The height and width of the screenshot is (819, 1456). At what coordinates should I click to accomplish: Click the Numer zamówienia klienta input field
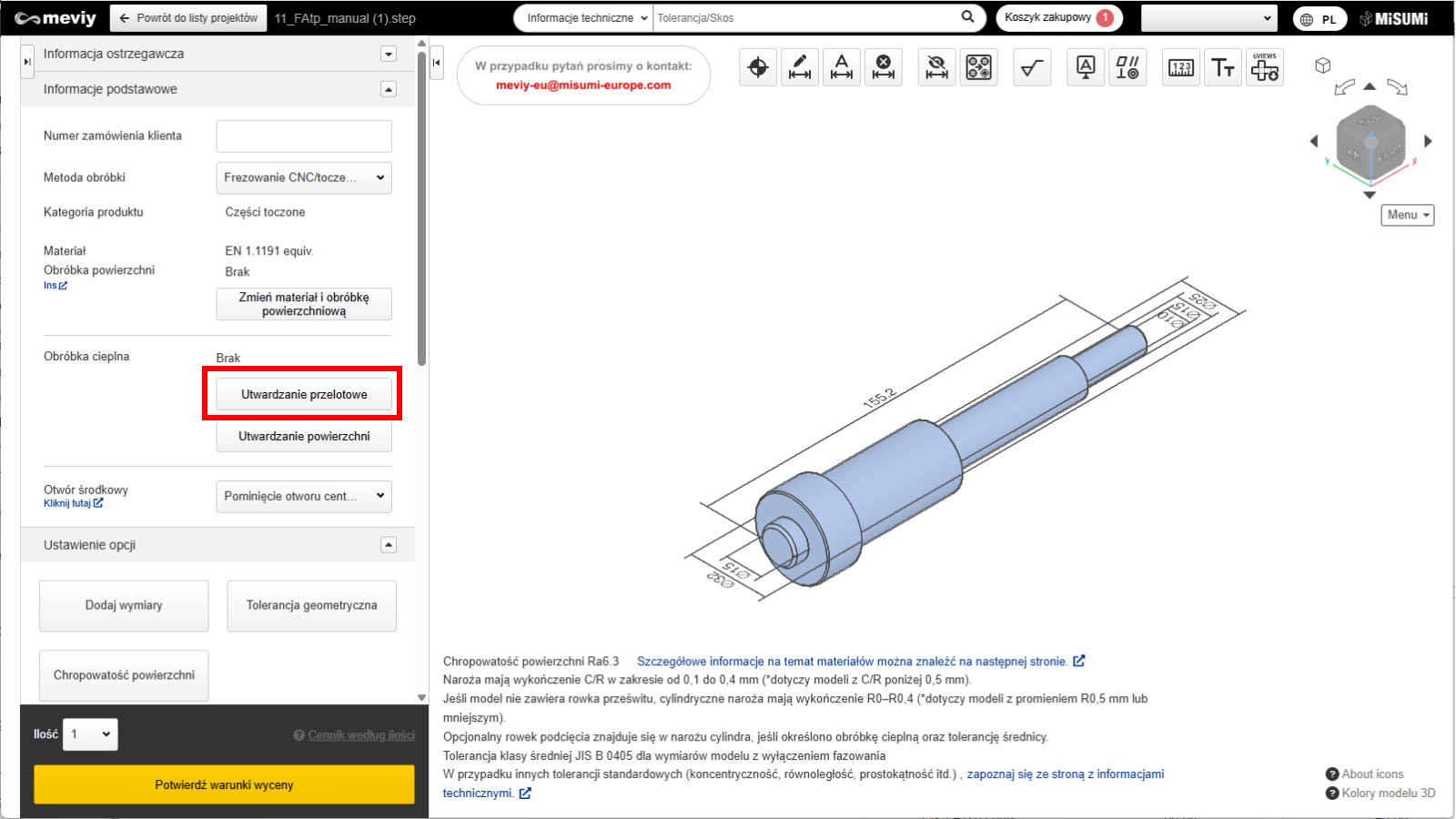point(304,136)
